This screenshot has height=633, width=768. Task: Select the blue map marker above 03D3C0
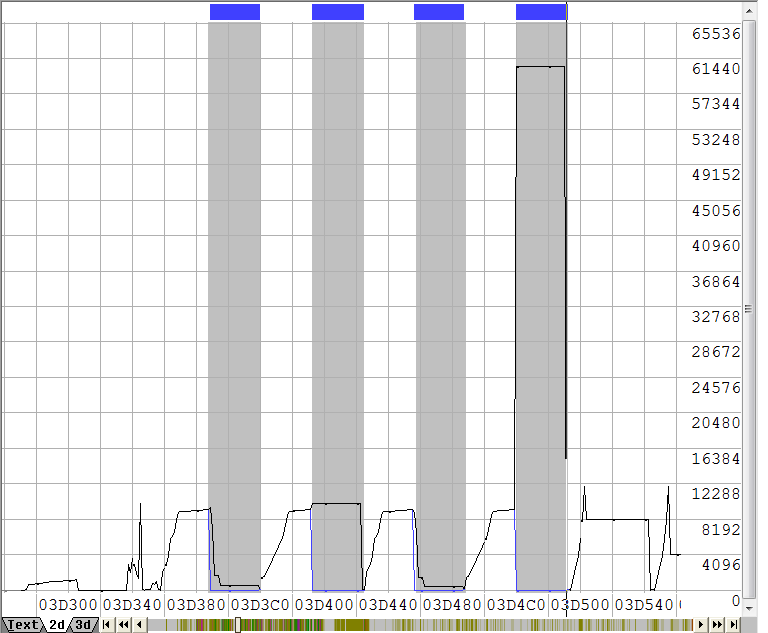point(235,12)
